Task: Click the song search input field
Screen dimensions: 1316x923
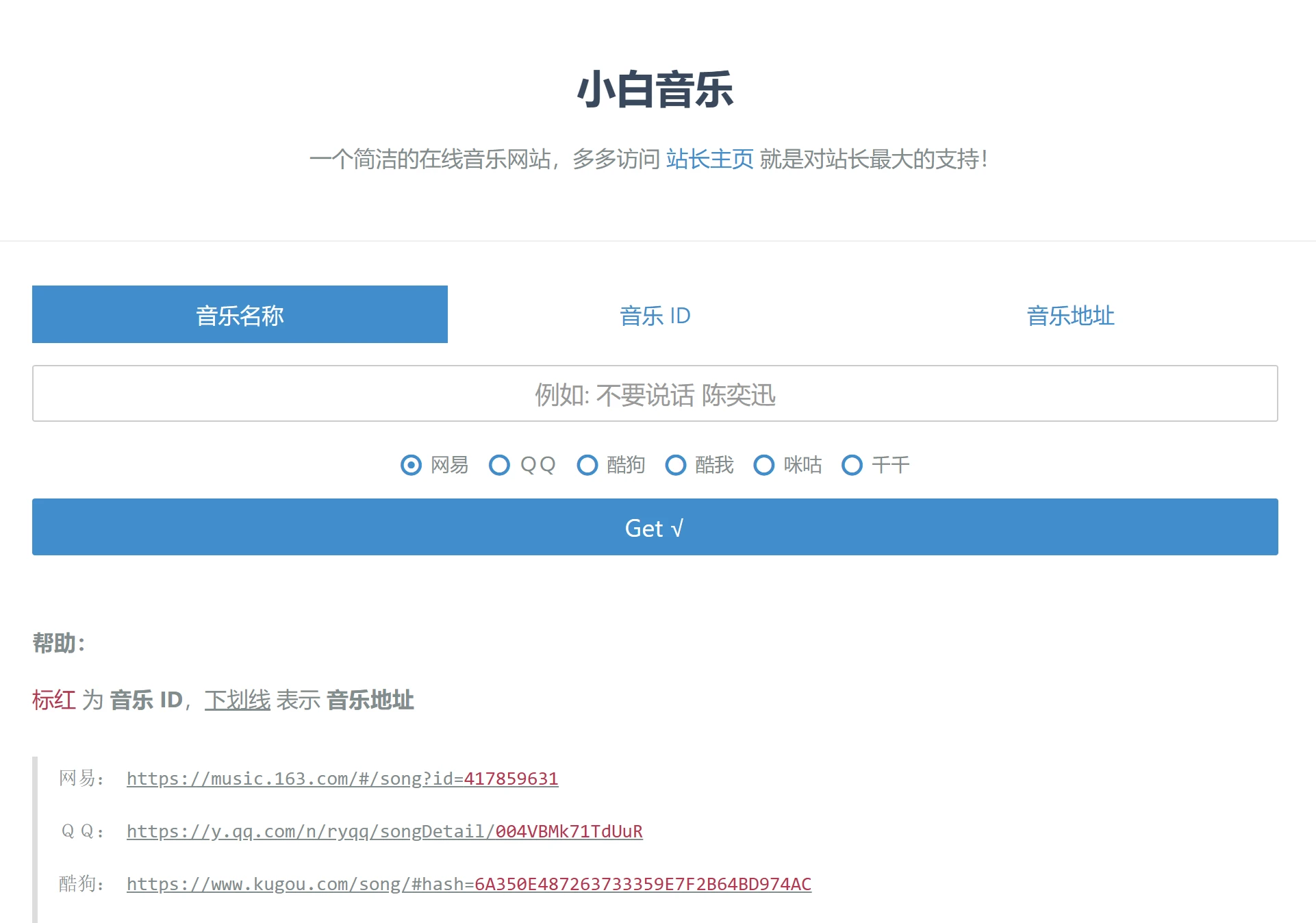Action: click(655, 394)
